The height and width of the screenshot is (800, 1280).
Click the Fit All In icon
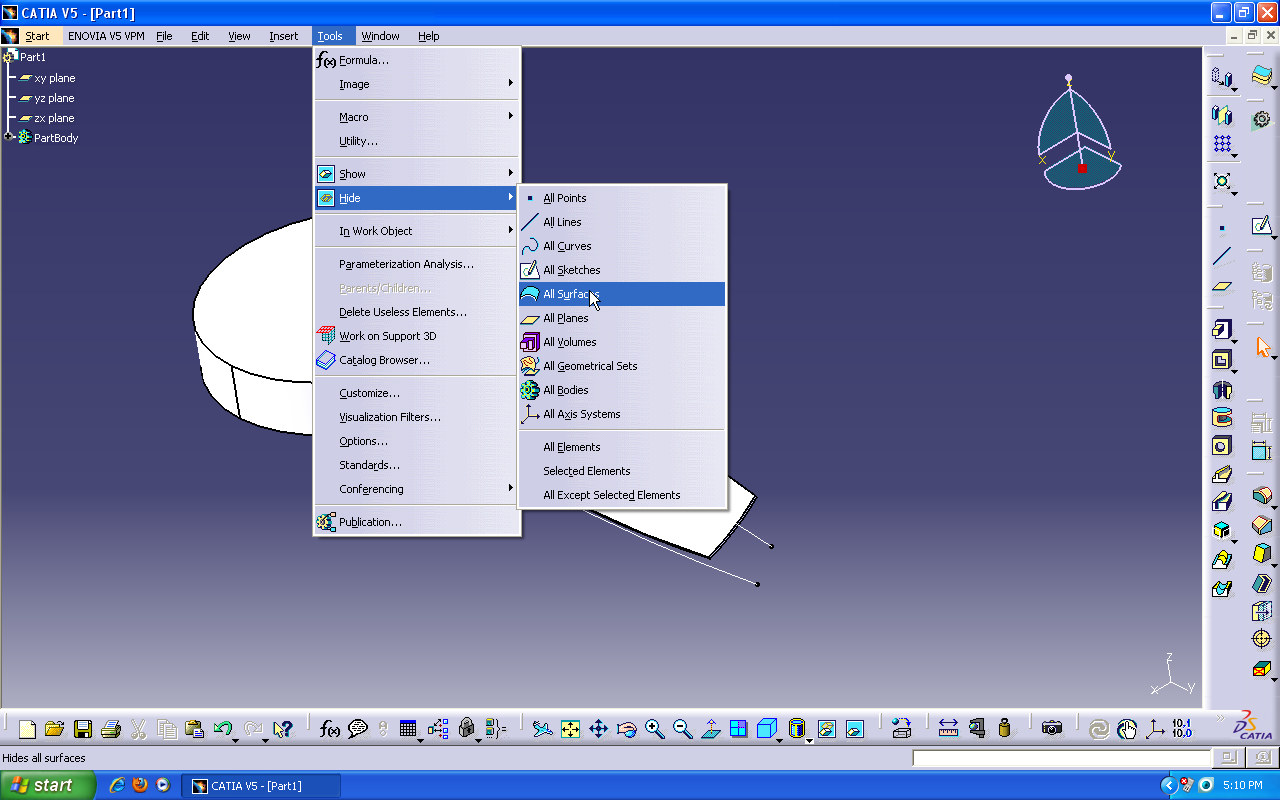pyautogui.click(x=570, y=729)
